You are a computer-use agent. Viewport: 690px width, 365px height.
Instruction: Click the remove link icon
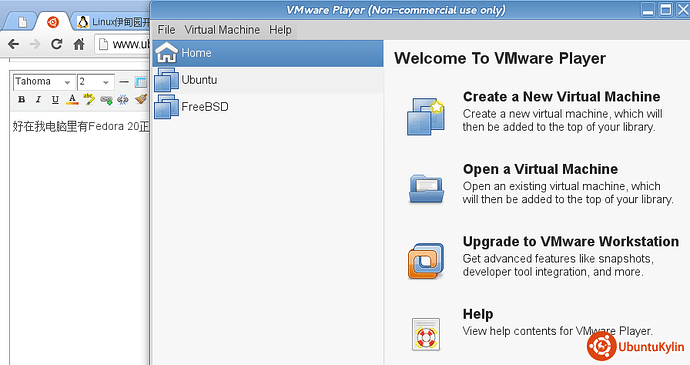(x=123, y=100)
